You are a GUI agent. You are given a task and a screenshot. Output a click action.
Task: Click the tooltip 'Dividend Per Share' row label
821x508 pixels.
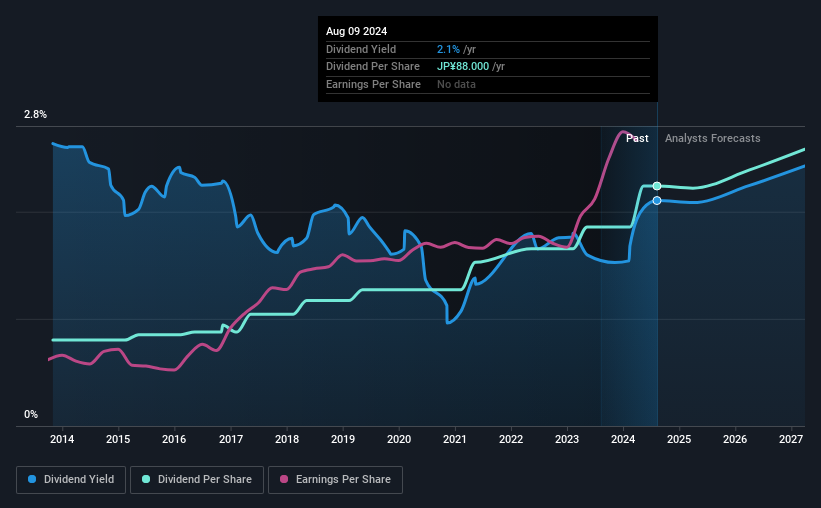[x=373, y=67]
